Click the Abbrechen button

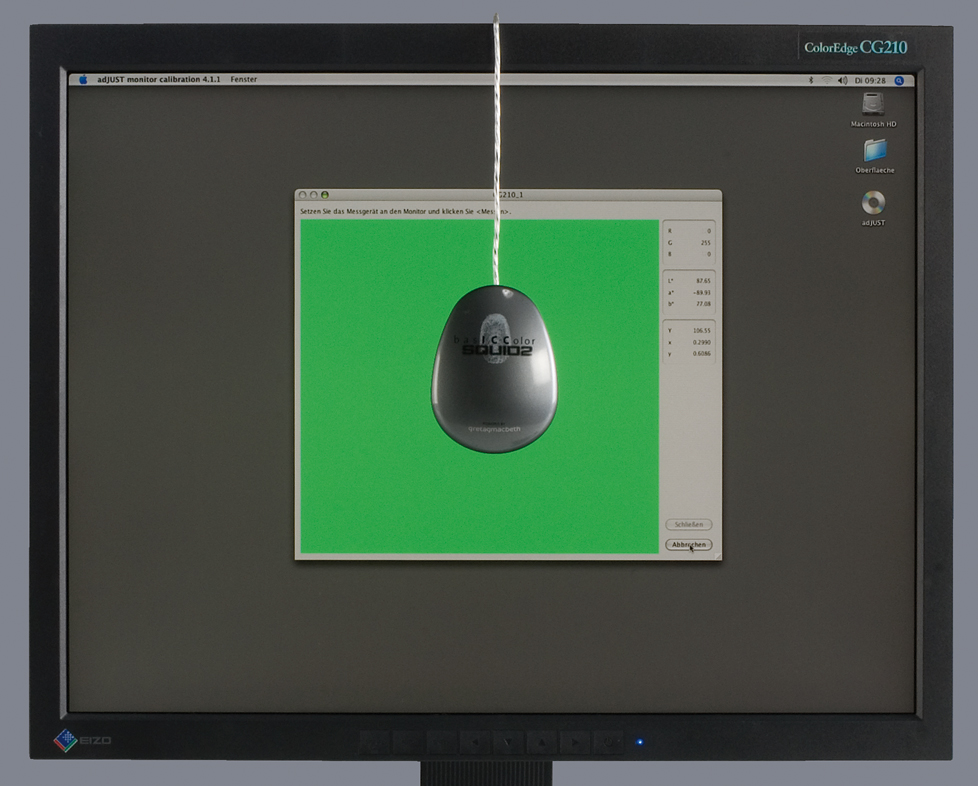pos(689,545)
